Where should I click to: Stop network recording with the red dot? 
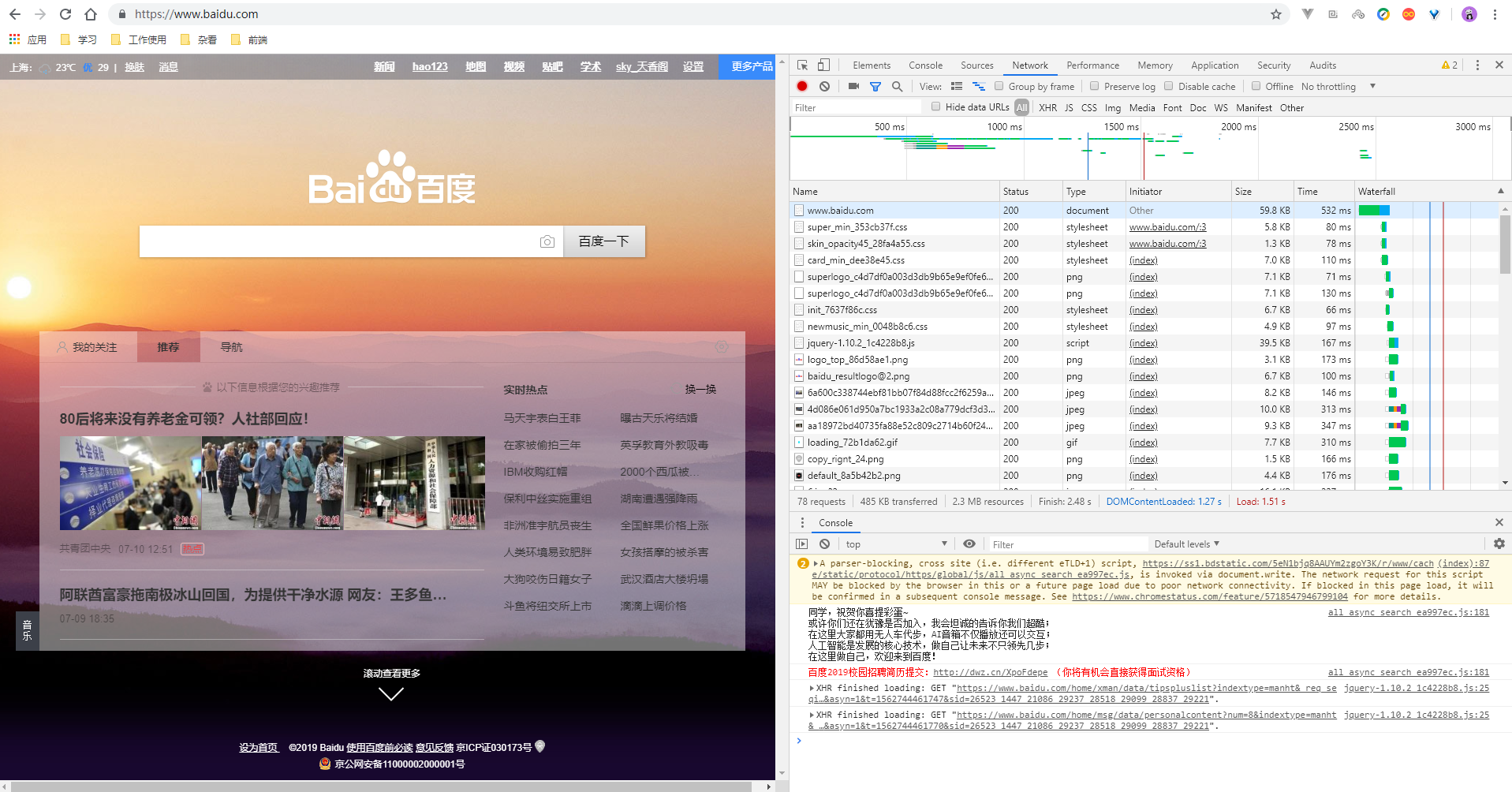coord(802,86)
